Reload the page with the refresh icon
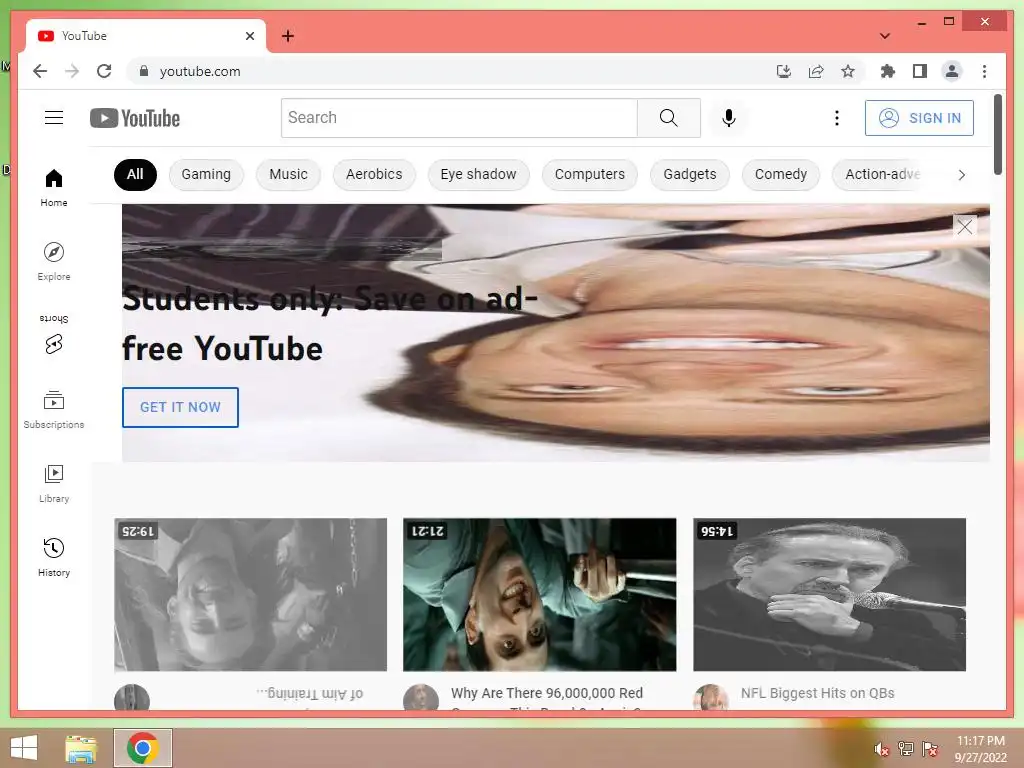Viewport: 1024px width, 768px height. pos(104,71)
